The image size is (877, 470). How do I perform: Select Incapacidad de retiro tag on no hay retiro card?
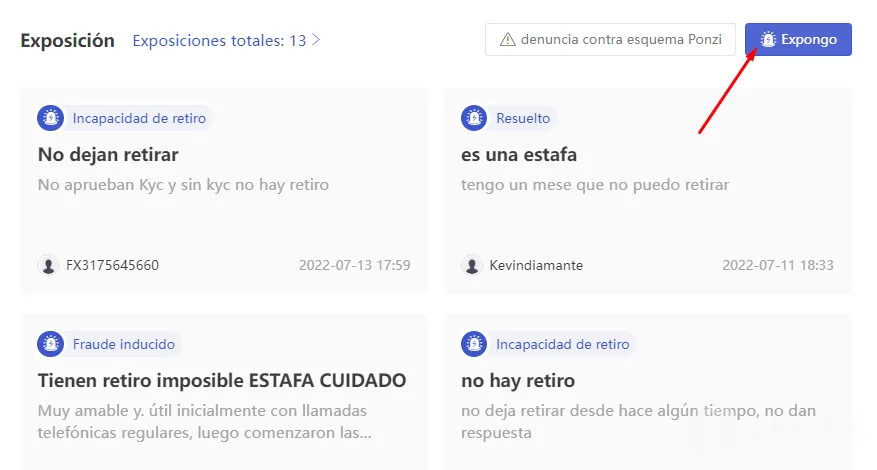[x=563, y=344]
